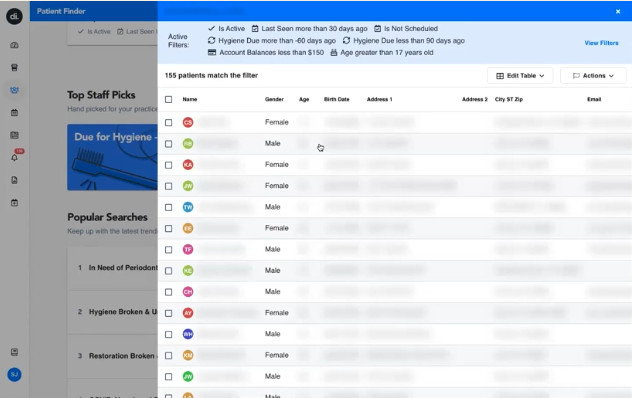632x398 pixels.
Task: Click the di logo at top left
Action: [14, 16]
